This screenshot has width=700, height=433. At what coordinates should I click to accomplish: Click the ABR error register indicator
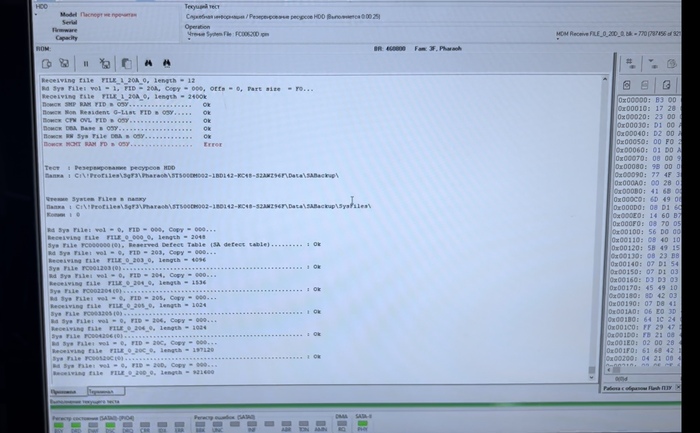[x=286, y=427]
